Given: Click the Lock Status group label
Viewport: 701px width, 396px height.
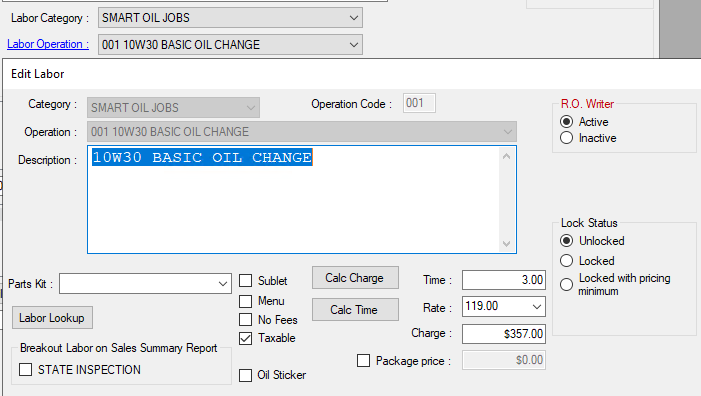Looking at the screenshot, I should (x=589, y=223).
